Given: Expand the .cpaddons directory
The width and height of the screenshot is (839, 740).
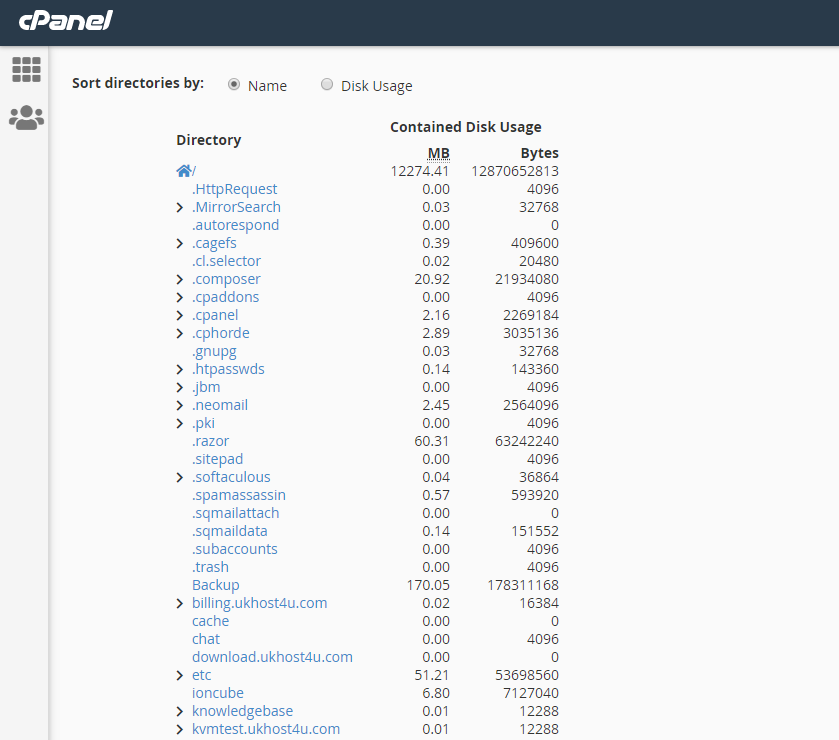Looking at the screenshot, I should pos(180,297).
